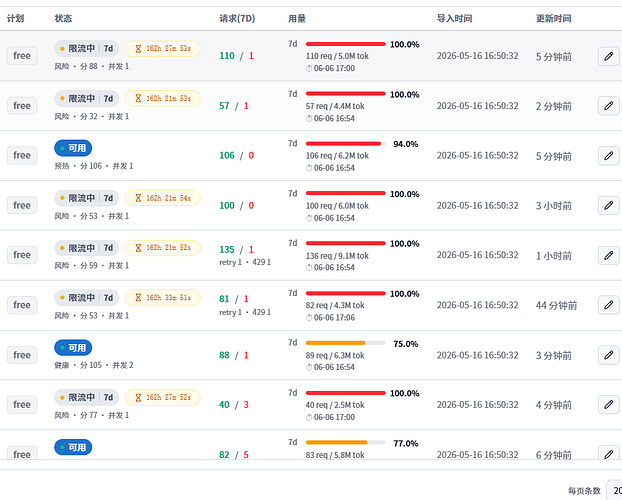
Task: Sort by the 更新时间 column header
Action: point(553,18)
